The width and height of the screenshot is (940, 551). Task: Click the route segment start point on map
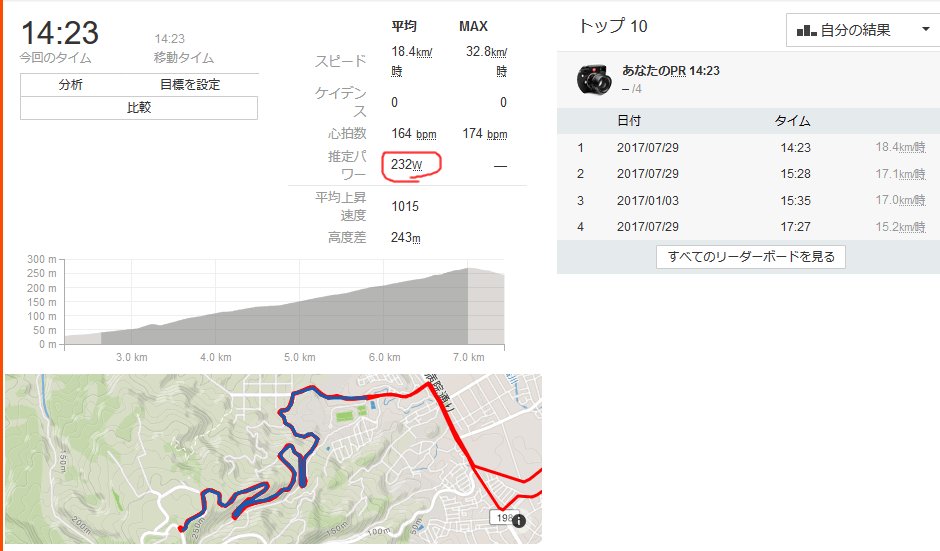[182, 529]
